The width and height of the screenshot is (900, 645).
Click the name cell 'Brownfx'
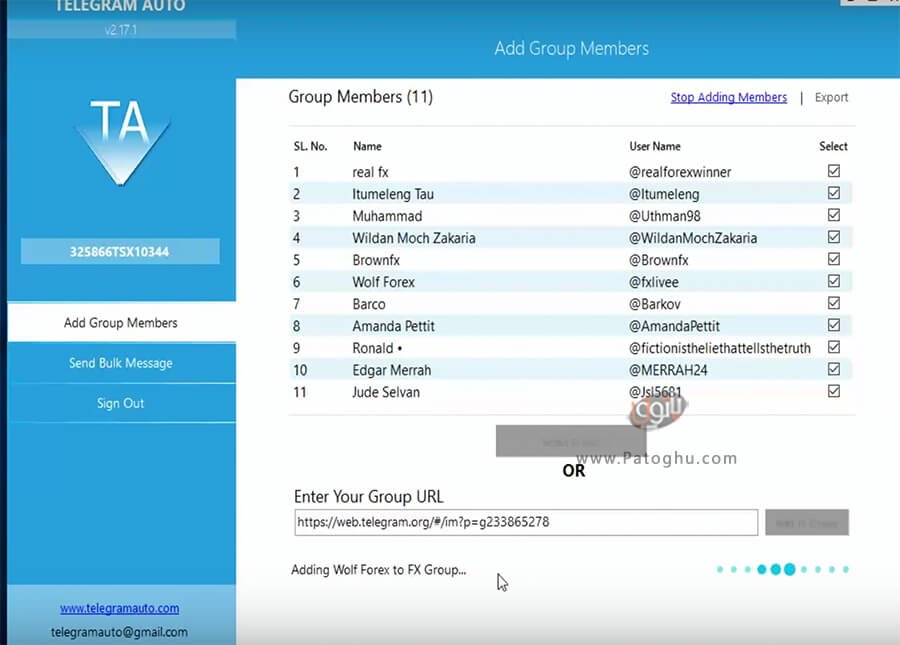[376, 260]
